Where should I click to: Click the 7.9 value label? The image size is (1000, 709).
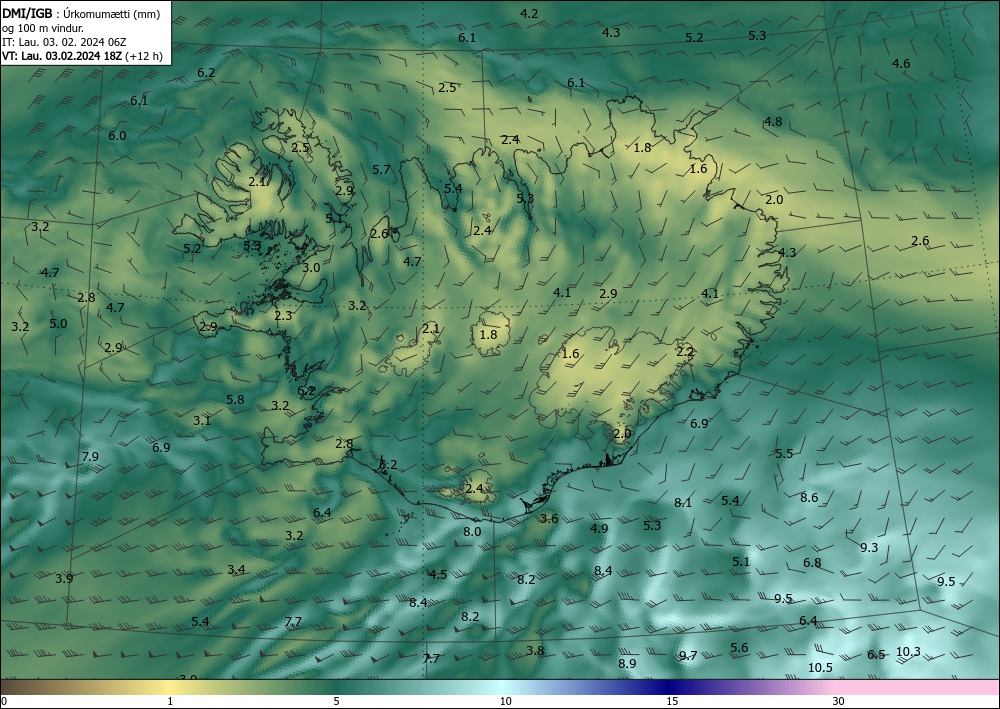pyautogui.click(x=90, y=456)
